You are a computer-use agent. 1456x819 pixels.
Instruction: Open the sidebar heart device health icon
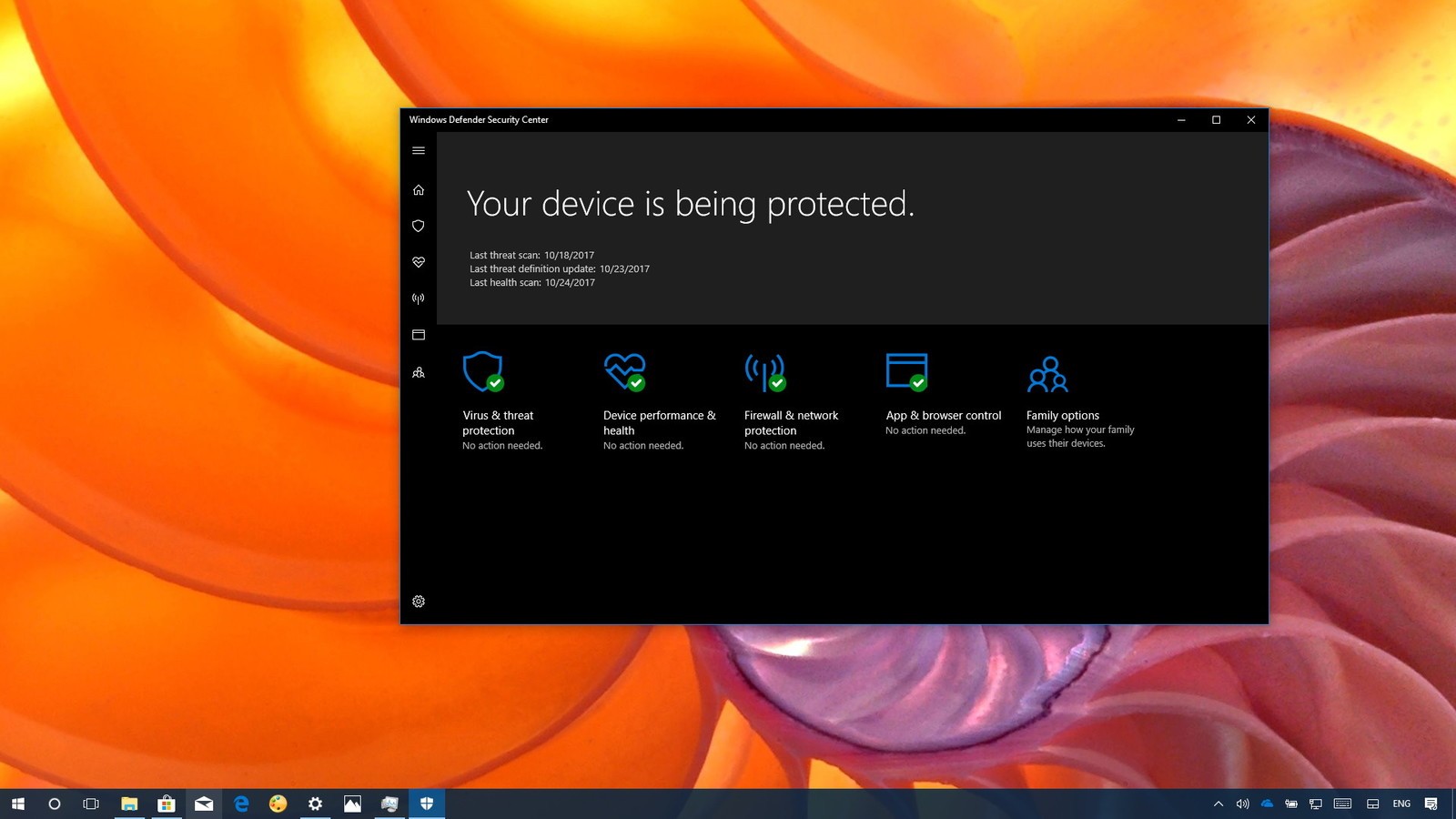coord(419,262)
